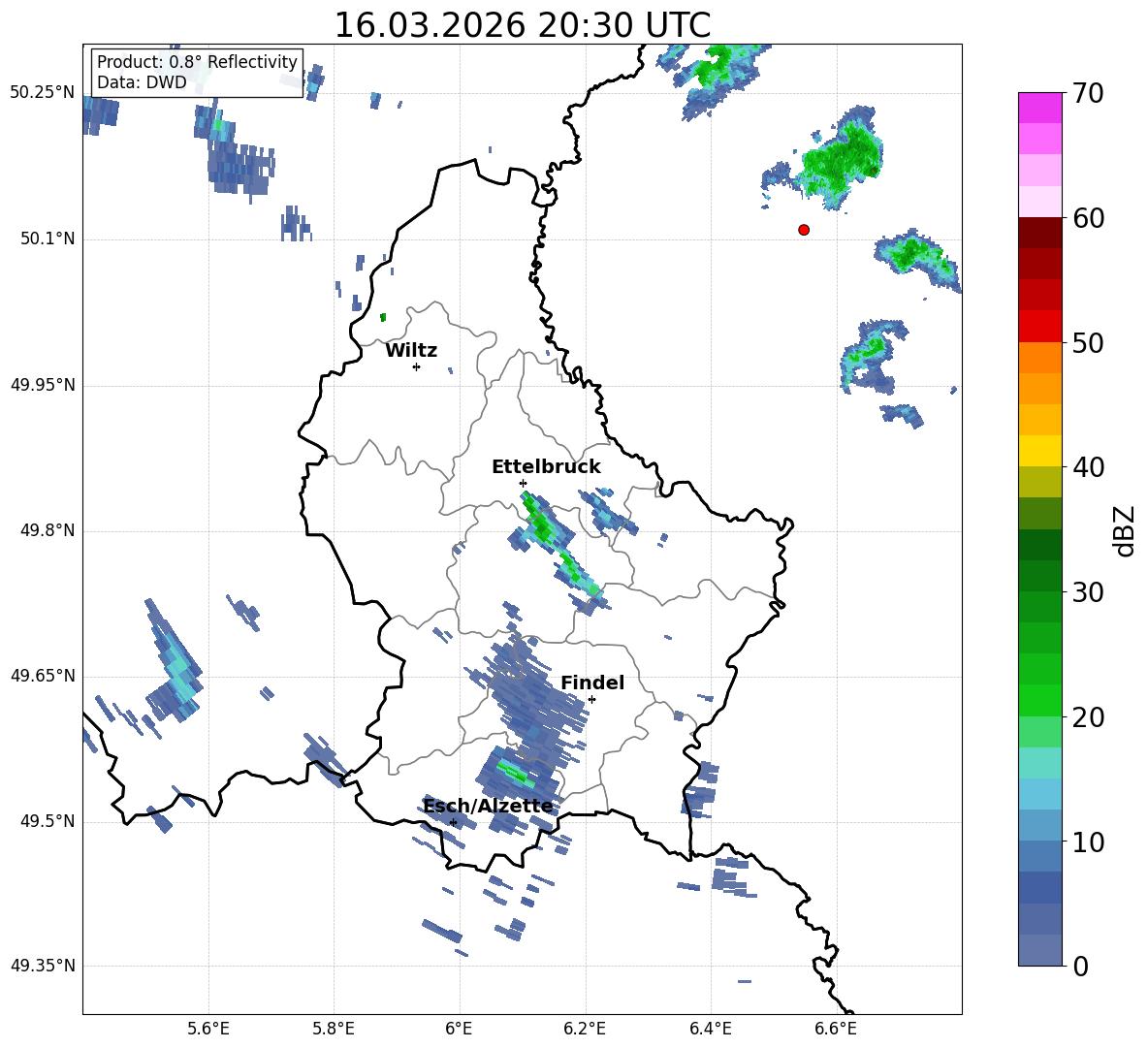The width and height of the screenshot is (1148, 1048).
Task: Click the red 50 dBZ band in the colorbar
Action: (1039, 327)
